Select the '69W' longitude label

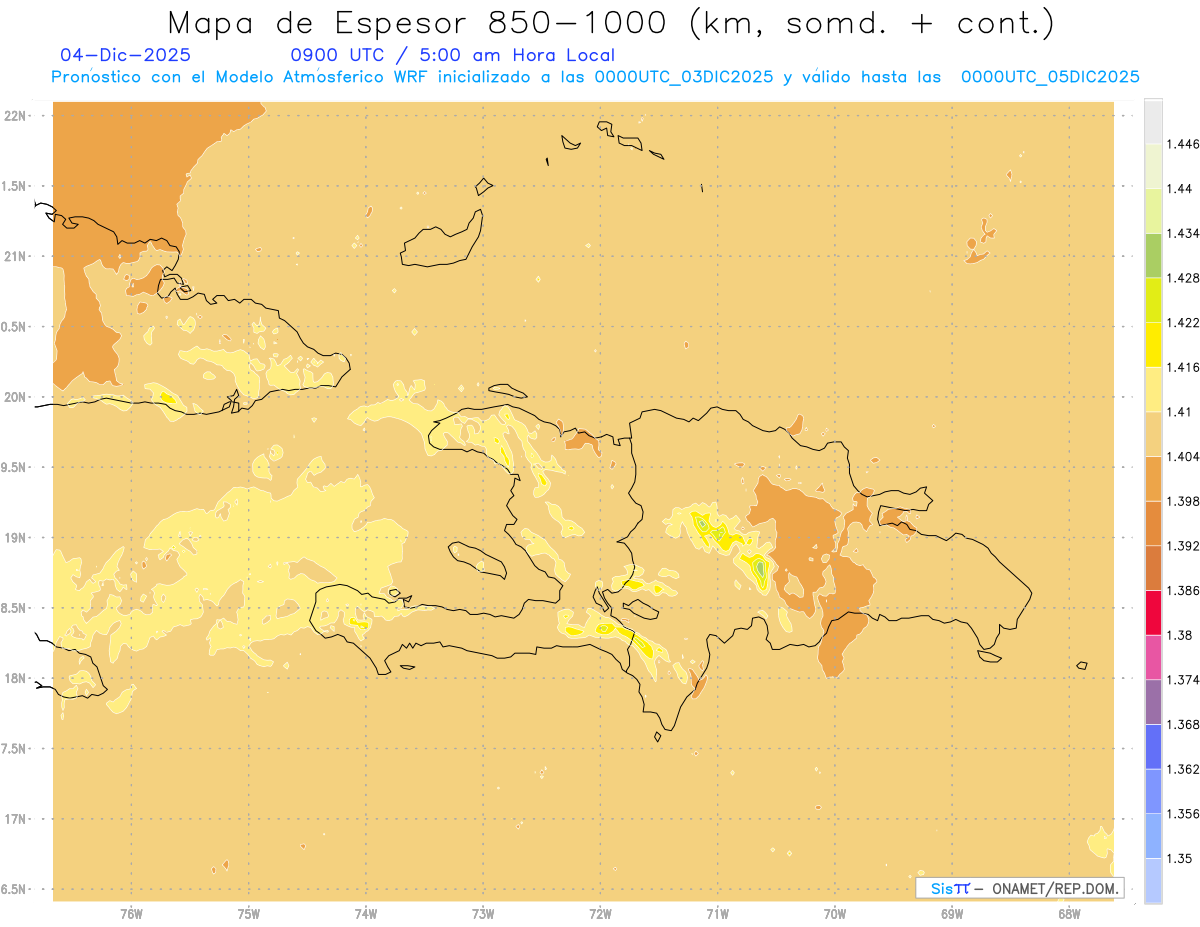click(x=952, y=914)
